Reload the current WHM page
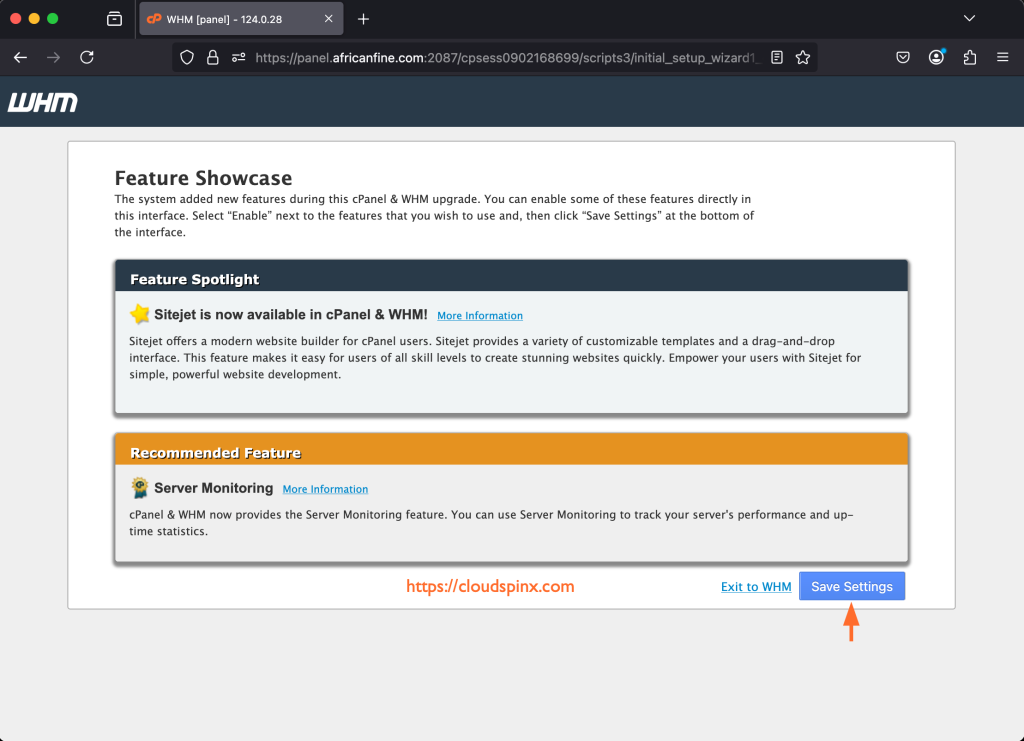 point(87,58)
